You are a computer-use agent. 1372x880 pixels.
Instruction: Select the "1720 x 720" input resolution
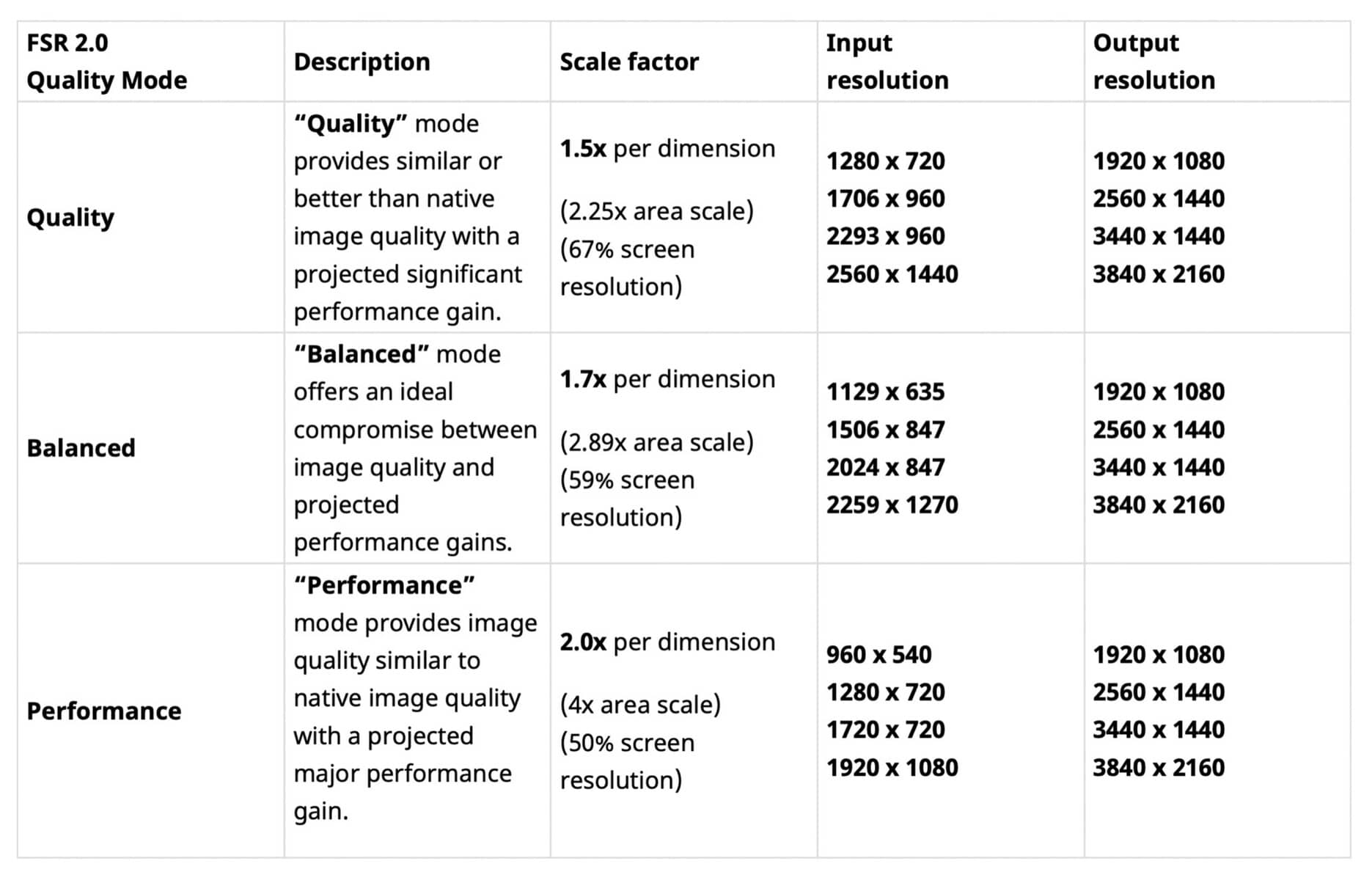tap(885, 730)
